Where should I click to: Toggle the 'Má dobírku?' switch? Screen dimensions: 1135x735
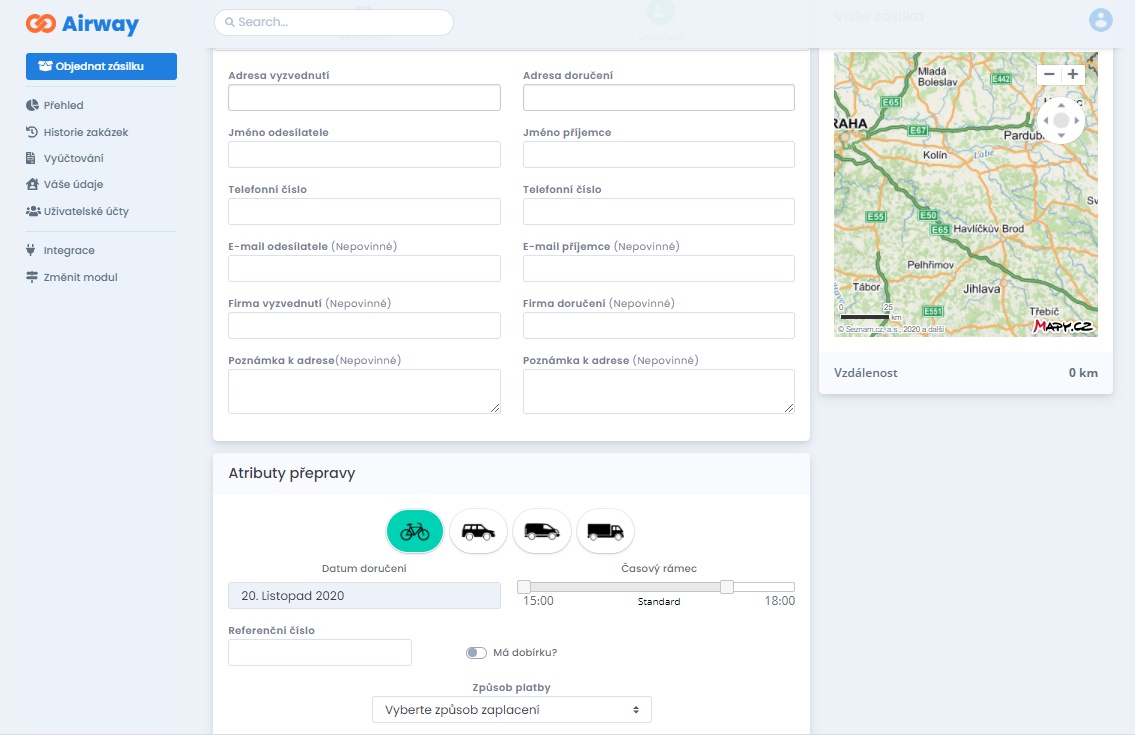tap(476, 653)
